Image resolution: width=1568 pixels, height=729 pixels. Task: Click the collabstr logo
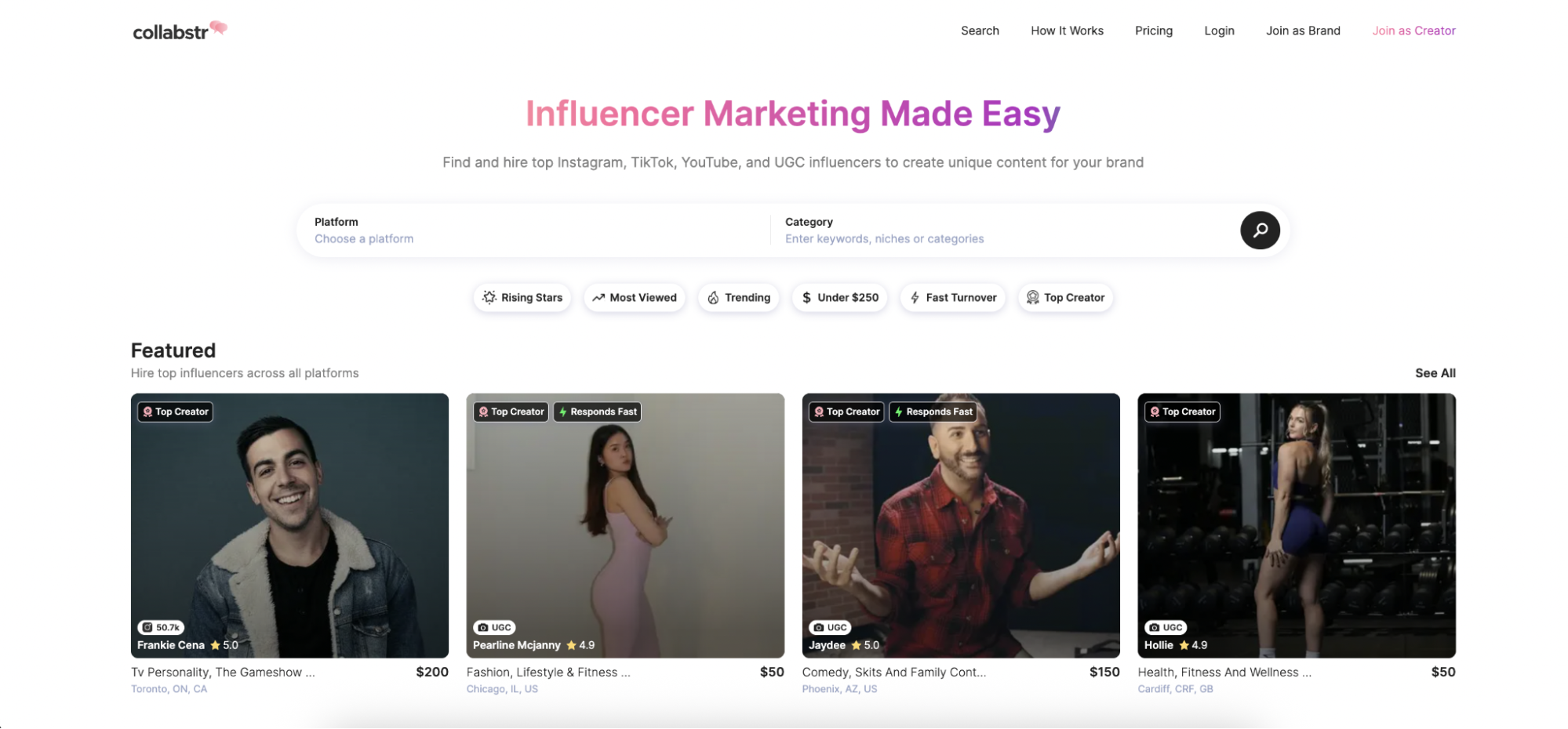179,31
